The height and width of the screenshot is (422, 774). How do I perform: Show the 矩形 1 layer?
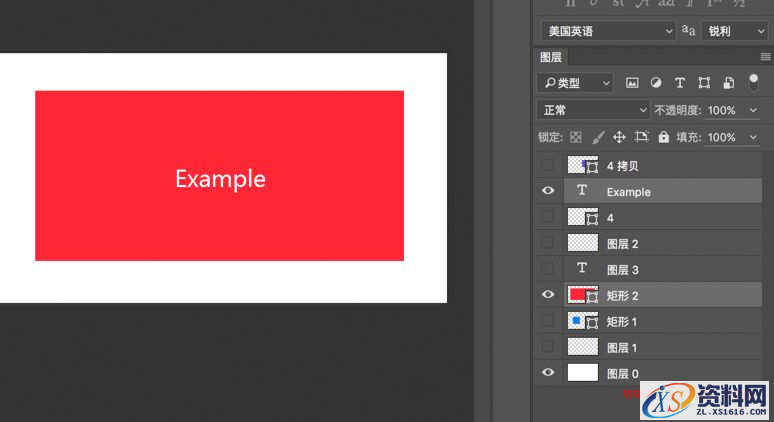(x=547, y=321)
